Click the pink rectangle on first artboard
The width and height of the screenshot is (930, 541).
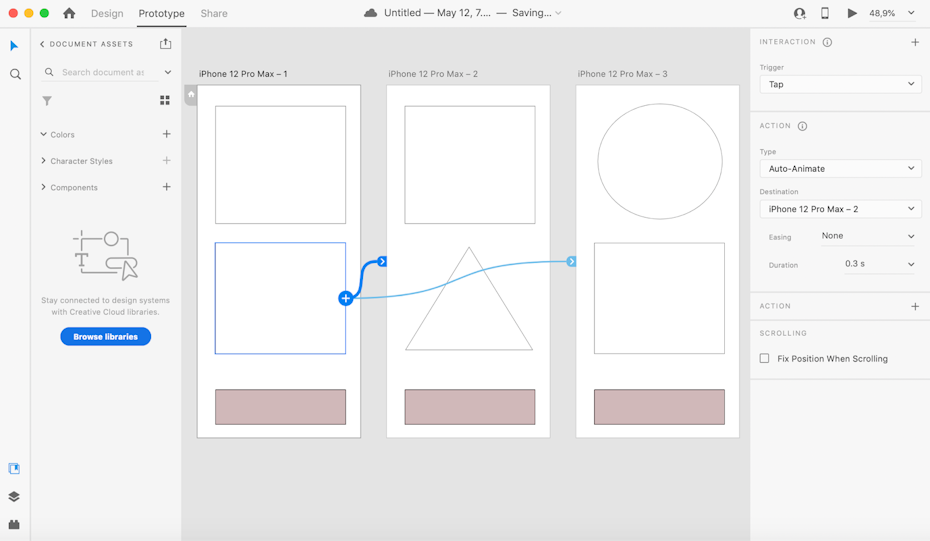tap(280, 407)
